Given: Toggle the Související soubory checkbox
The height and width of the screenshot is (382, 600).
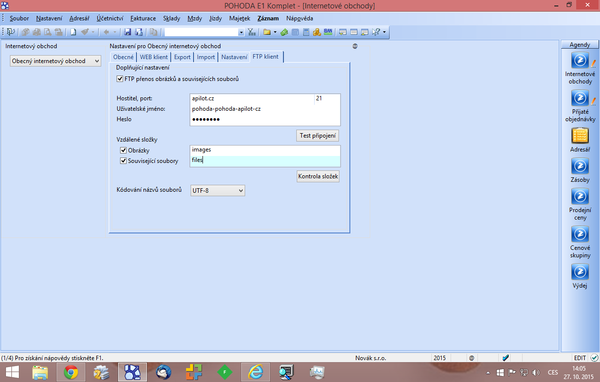Looking at the screenshot, I should click(123, 161).
